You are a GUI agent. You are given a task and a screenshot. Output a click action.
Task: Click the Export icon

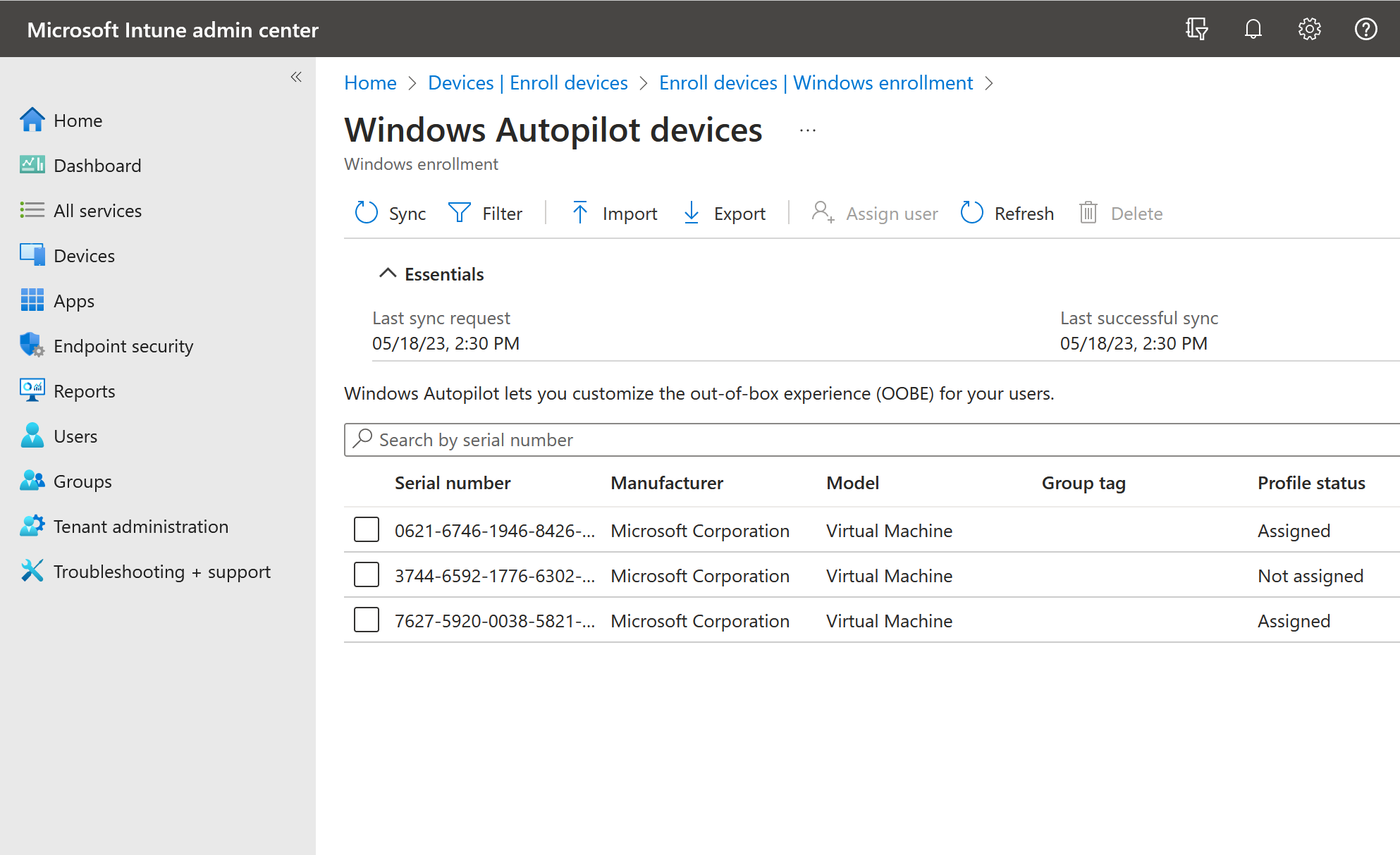692,212
